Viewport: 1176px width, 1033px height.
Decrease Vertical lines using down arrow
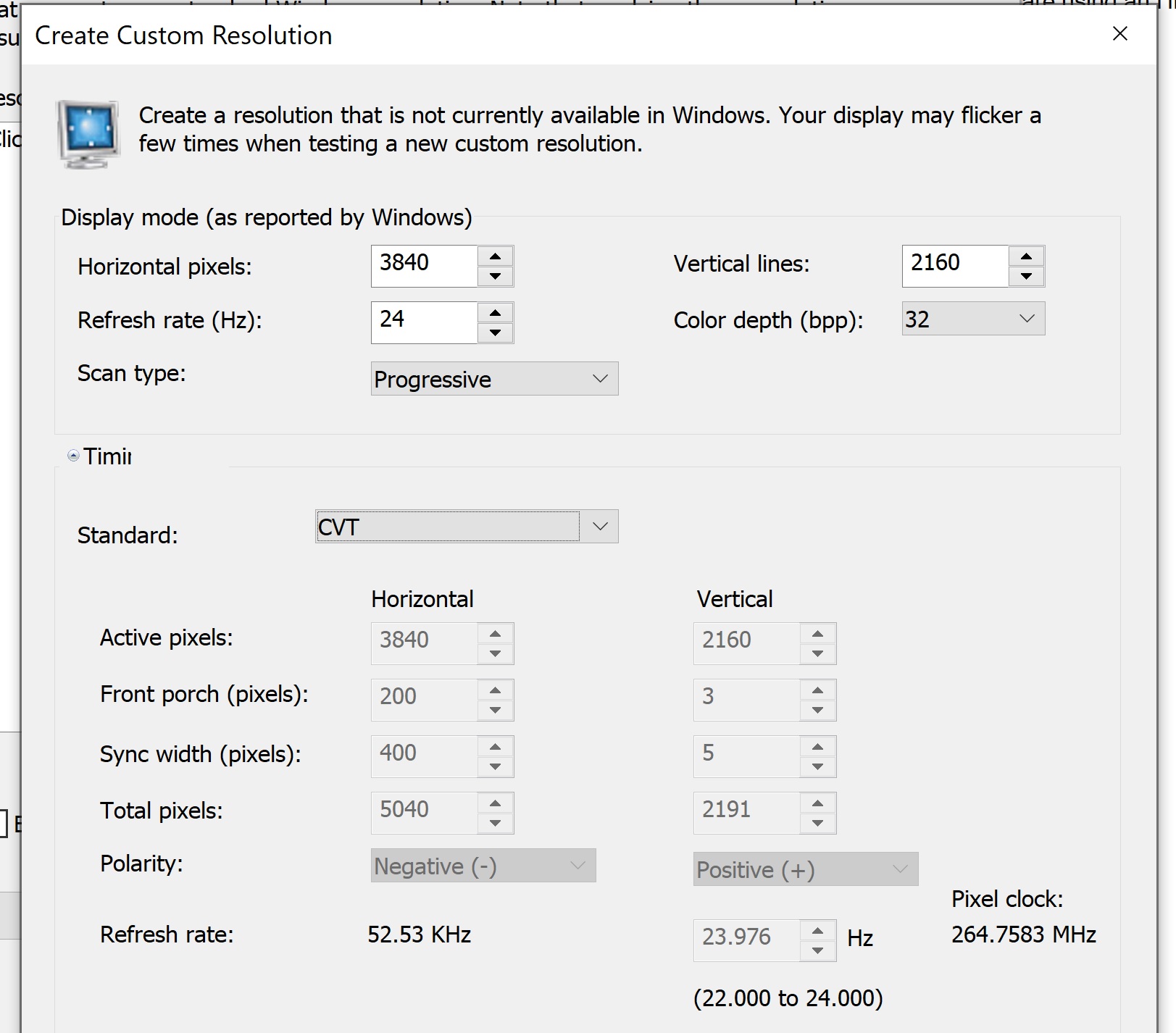[x=1026, y=276]
